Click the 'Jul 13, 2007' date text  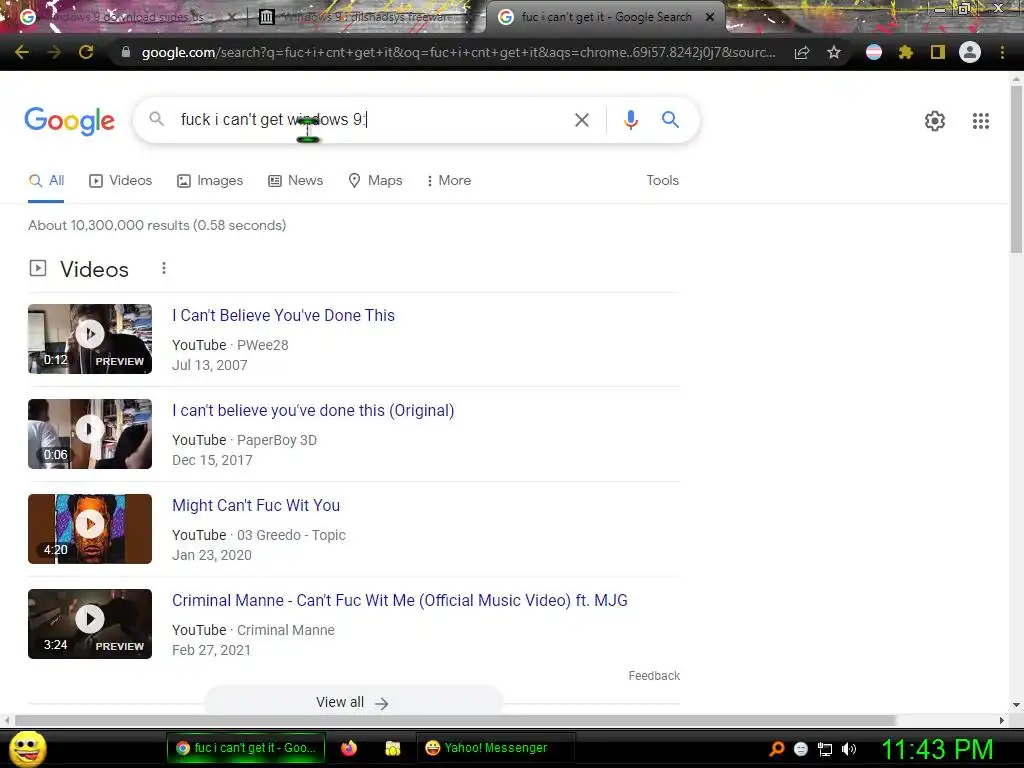[210, 366]
